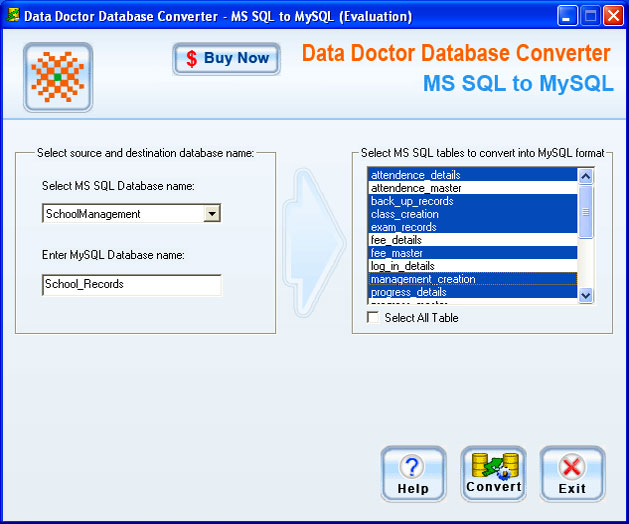629x524 pixels.
Task: Click the MySQL Database name input field
Action: pyautogui.click(x=132, y=284)
